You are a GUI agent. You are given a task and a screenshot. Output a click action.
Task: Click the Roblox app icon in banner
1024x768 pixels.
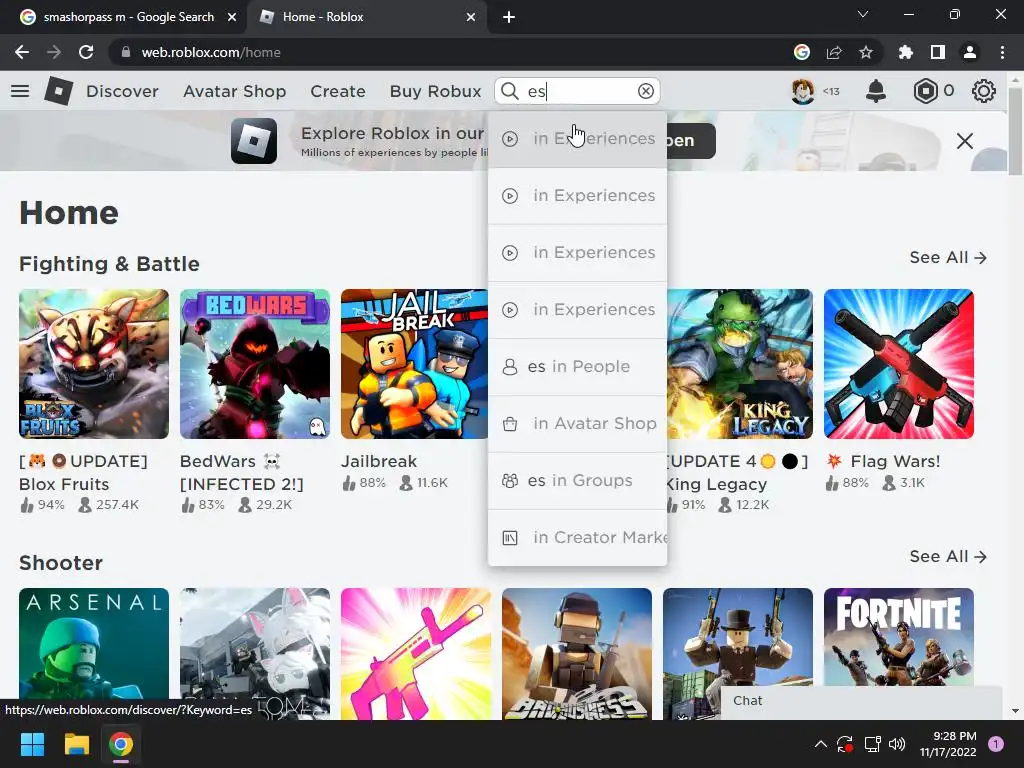(x=254, y=141)
